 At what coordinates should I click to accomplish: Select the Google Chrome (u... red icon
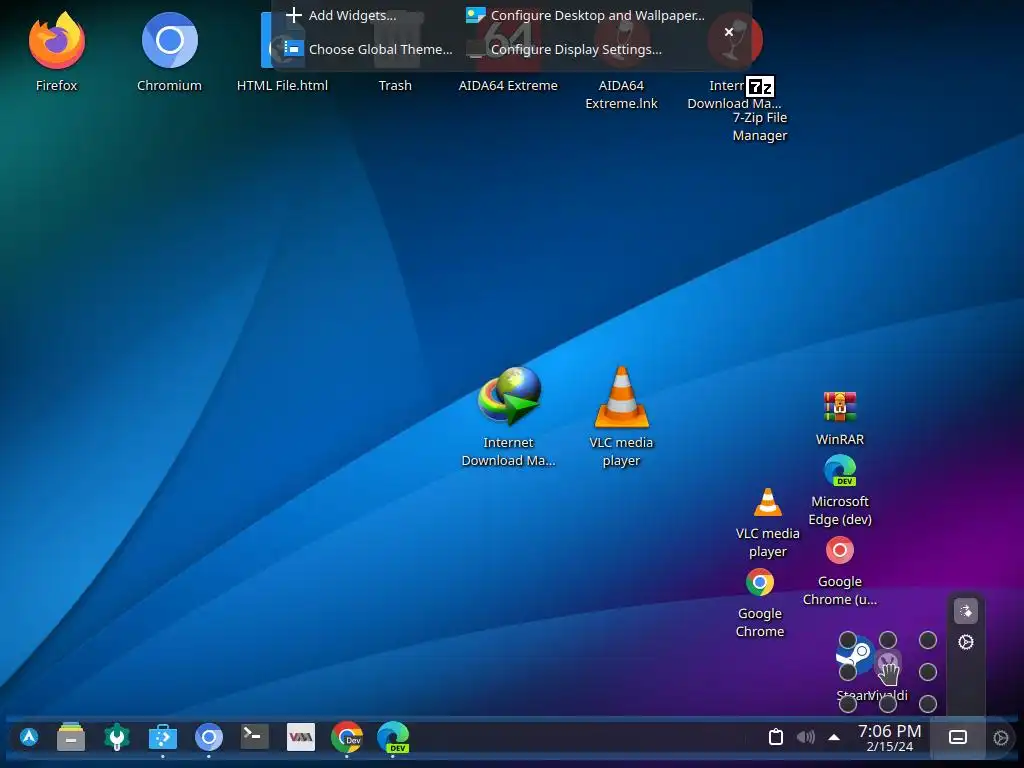840,551
